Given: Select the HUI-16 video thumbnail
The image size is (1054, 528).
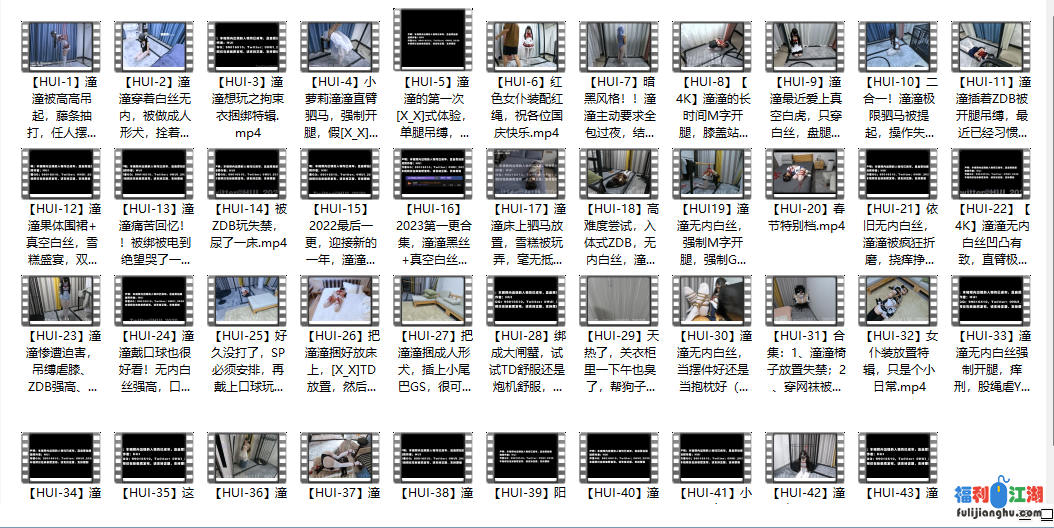Looking at the screenshot, I should coord(436,173).
